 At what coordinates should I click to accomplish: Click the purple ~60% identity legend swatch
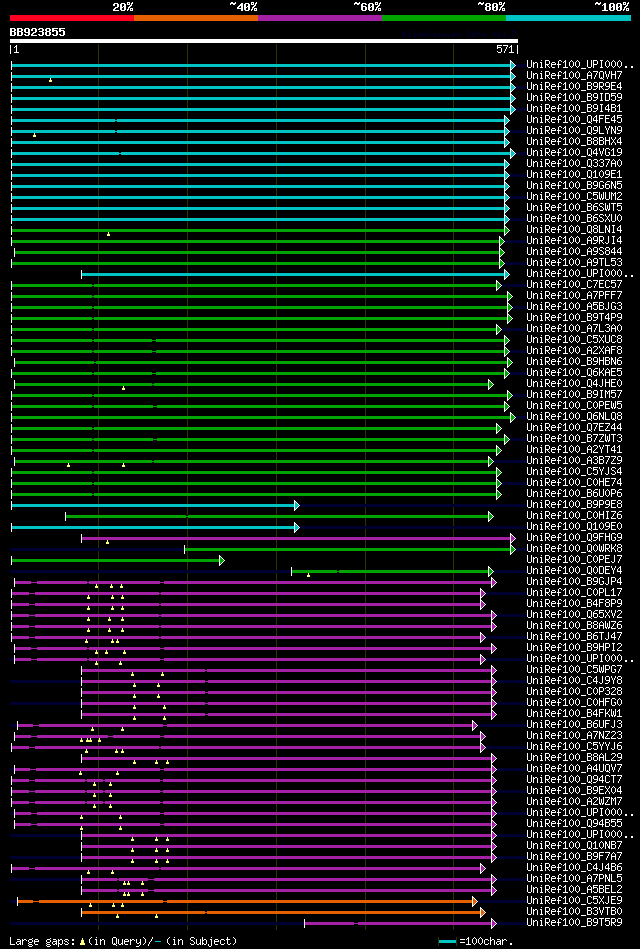[x=320, y=18]
